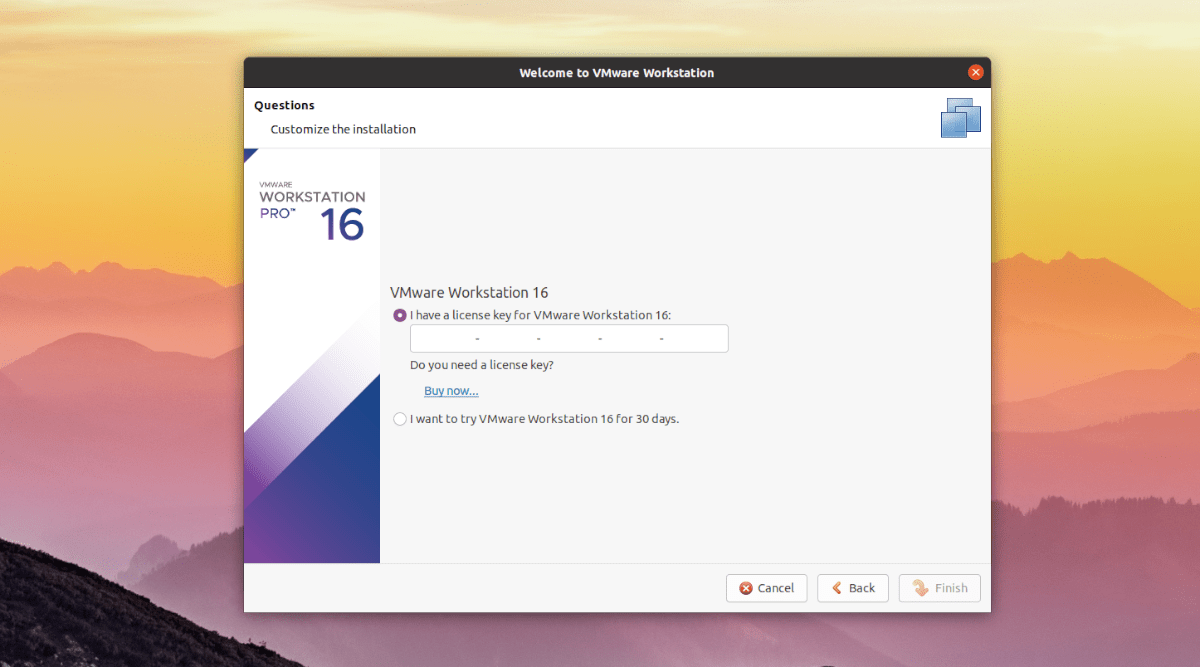Click the Finish button
Screen dimensions: 1200x667
[940, 588]
